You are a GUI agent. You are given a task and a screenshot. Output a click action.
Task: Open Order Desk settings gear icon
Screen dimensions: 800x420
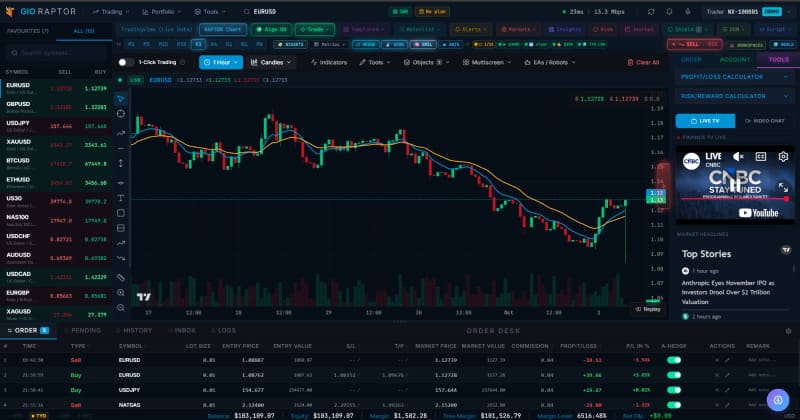788,331
